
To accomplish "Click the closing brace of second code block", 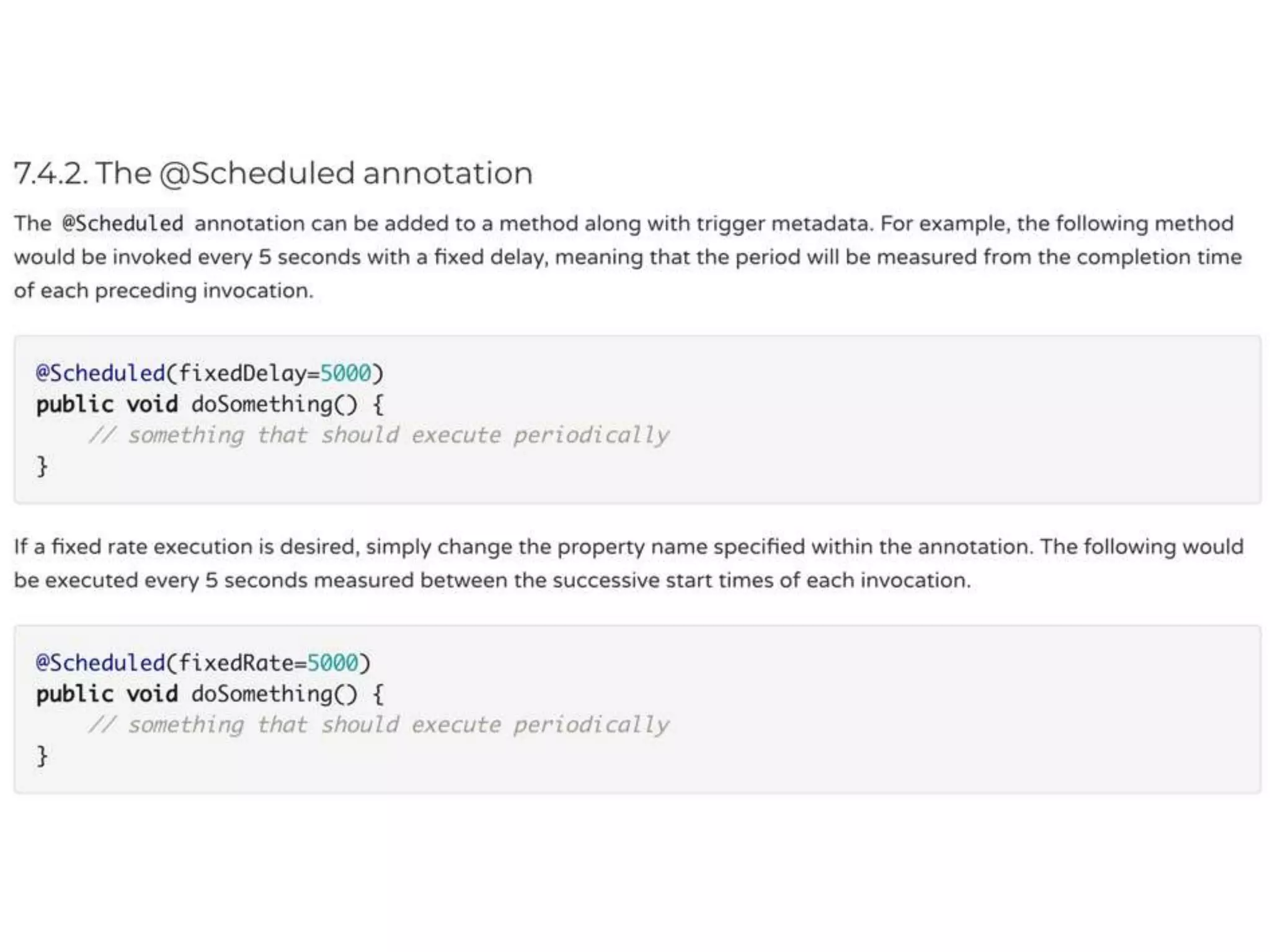I will click(x=42, y=756).
